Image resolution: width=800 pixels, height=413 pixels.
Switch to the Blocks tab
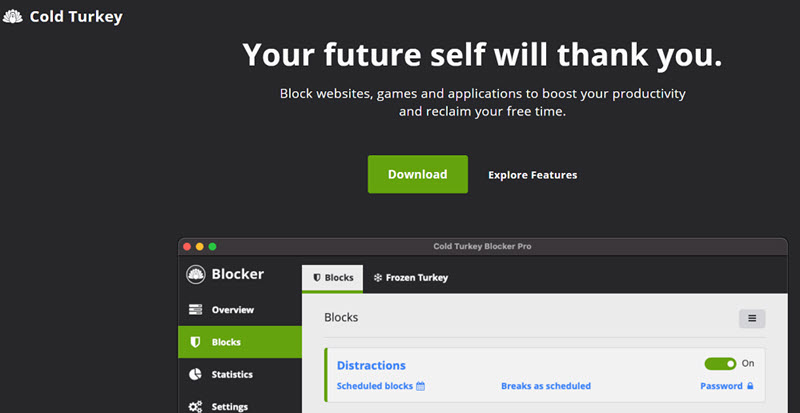[333, 278]
